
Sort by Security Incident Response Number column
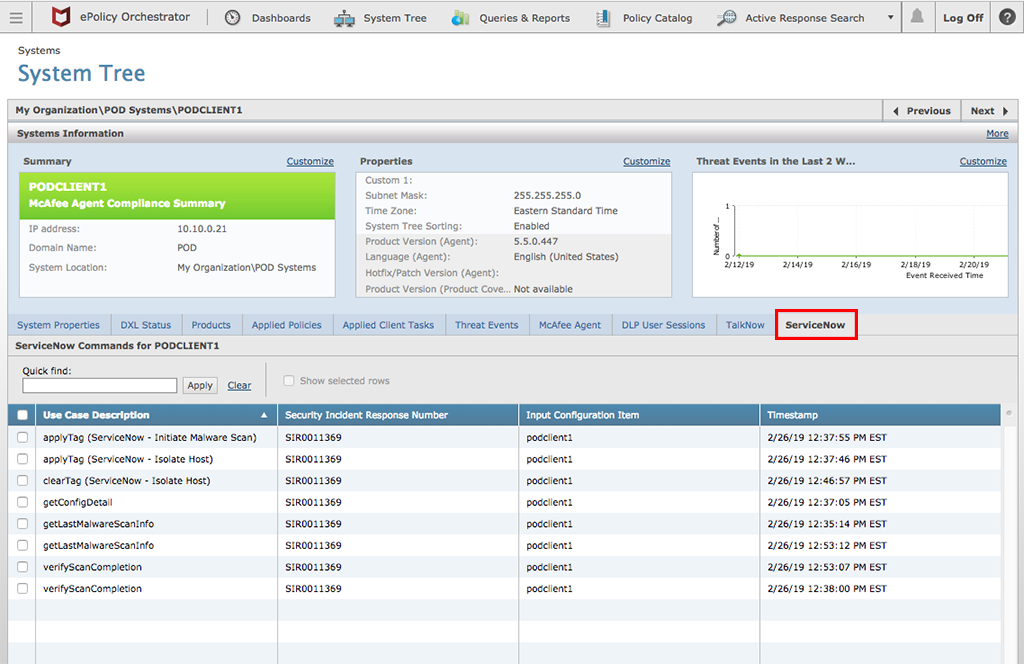coord(398,415)
